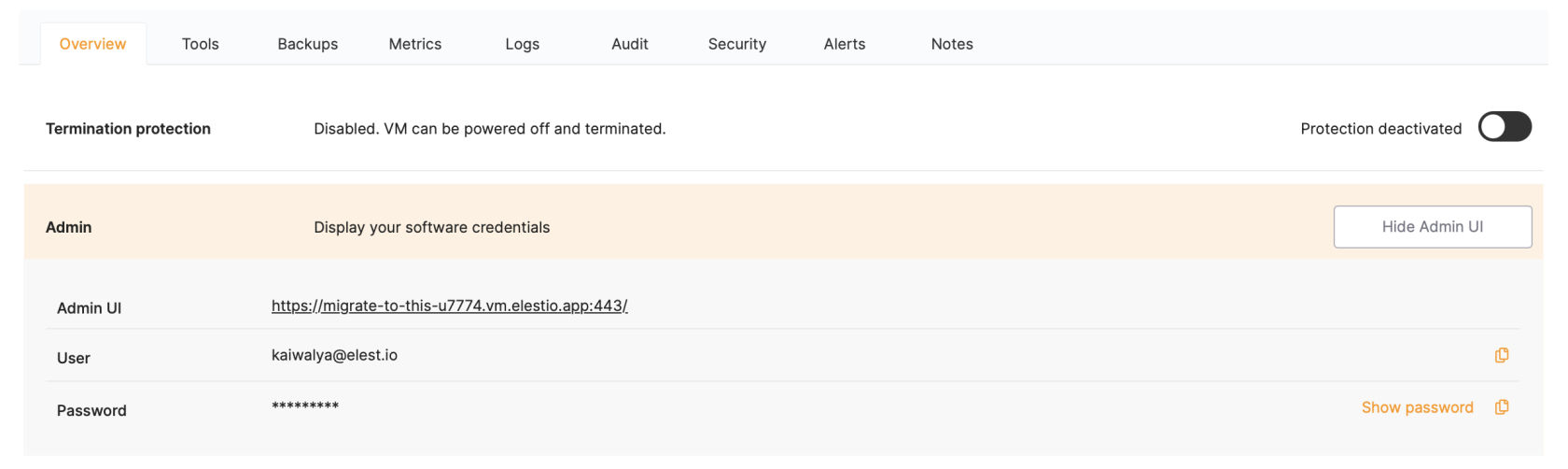Switch to the Overview tab

(92, 44)
